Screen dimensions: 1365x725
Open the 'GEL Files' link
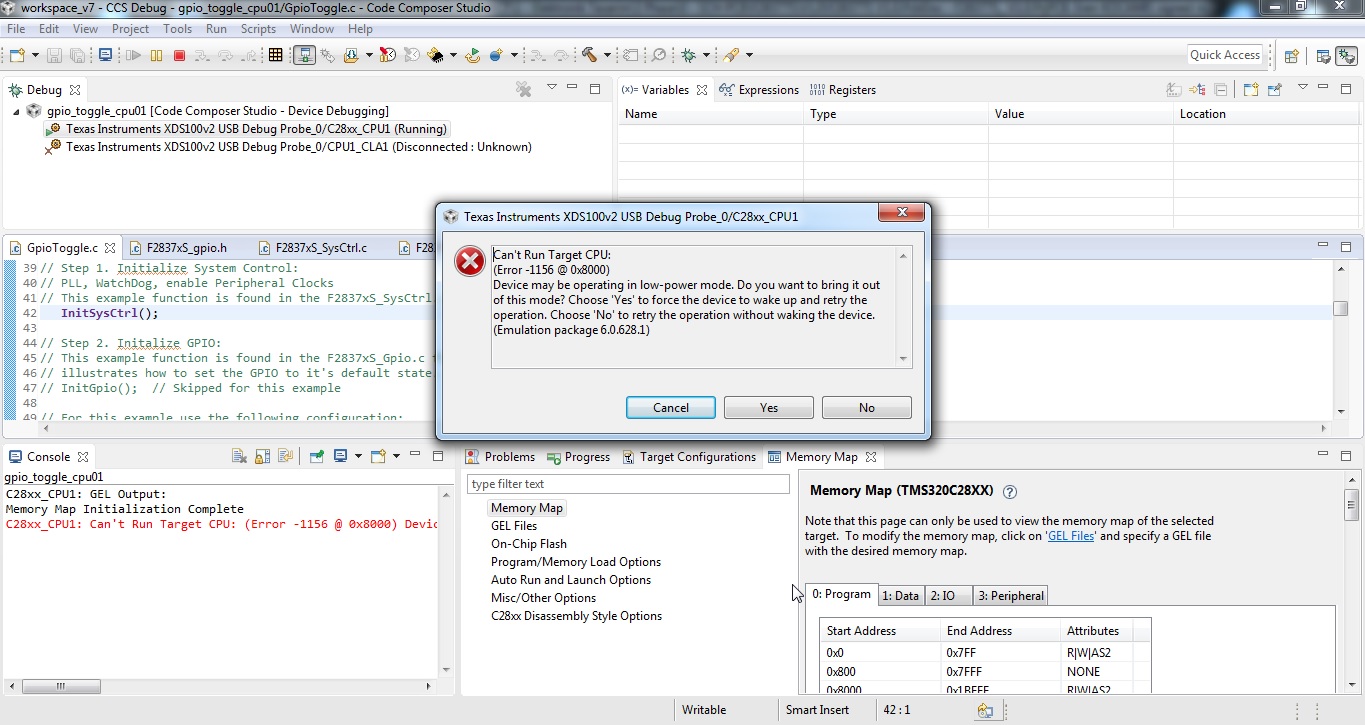[1072, 536]
